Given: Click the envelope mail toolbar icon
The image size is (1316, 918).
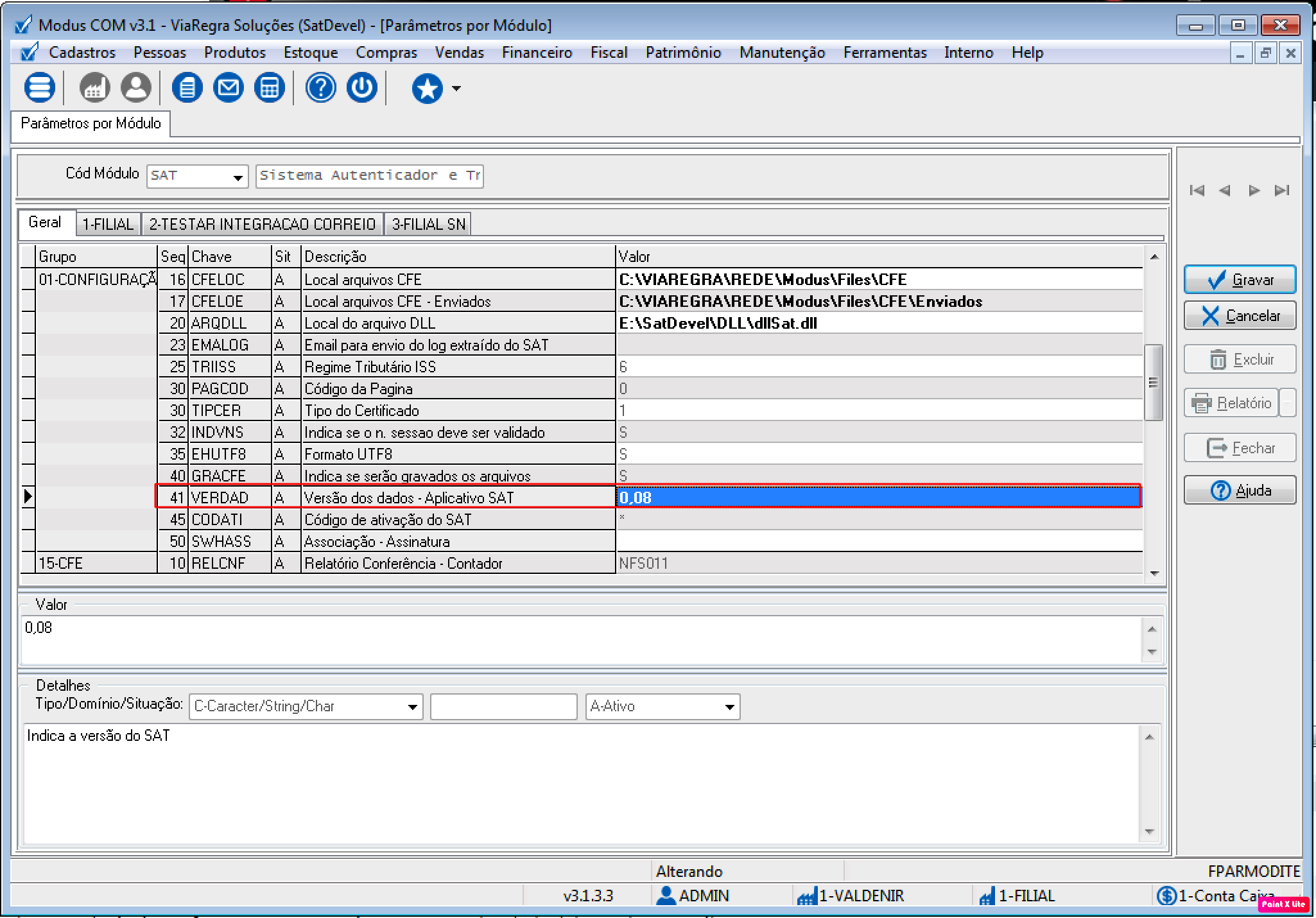Looking at the screenshot, I should pyautogui.click(x=228, y=87).
